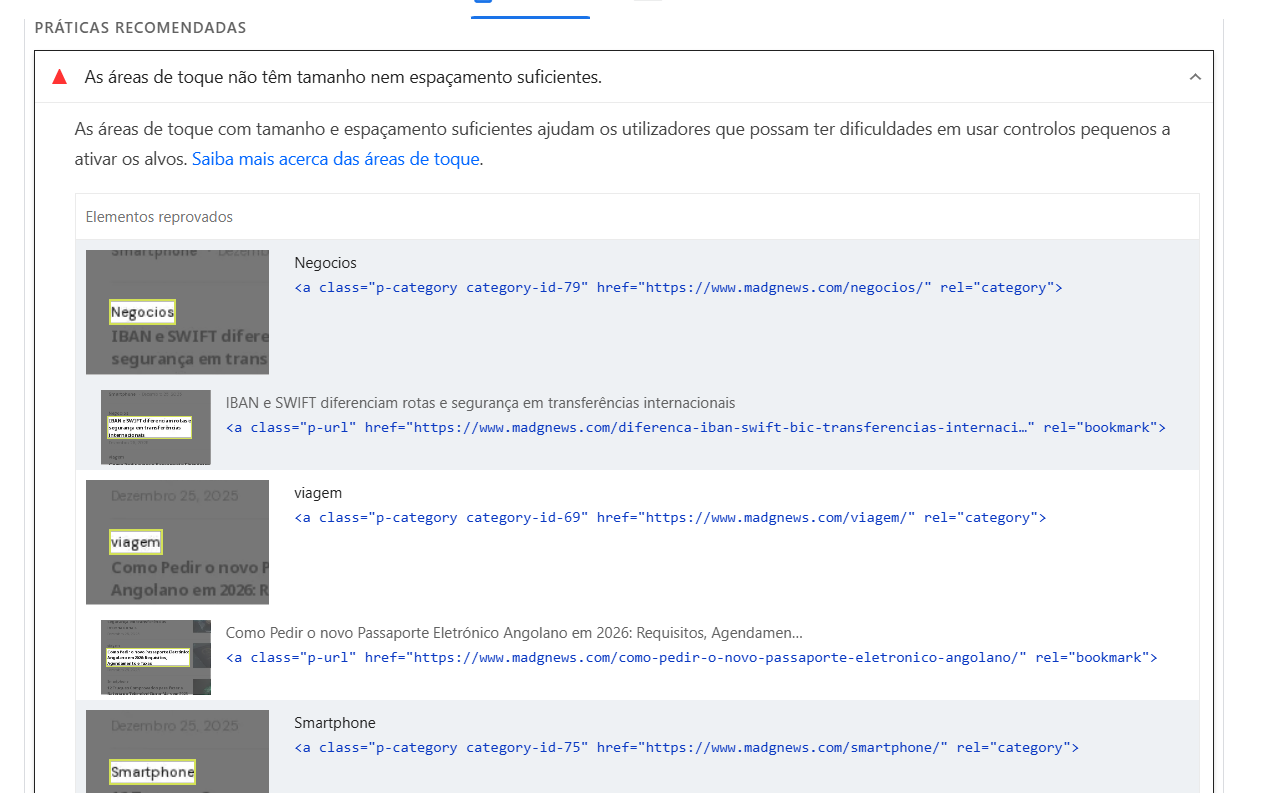Click the viagem element screenshot thumbnail
This screenshot has width=1282, height=793.
pos(177,542)
